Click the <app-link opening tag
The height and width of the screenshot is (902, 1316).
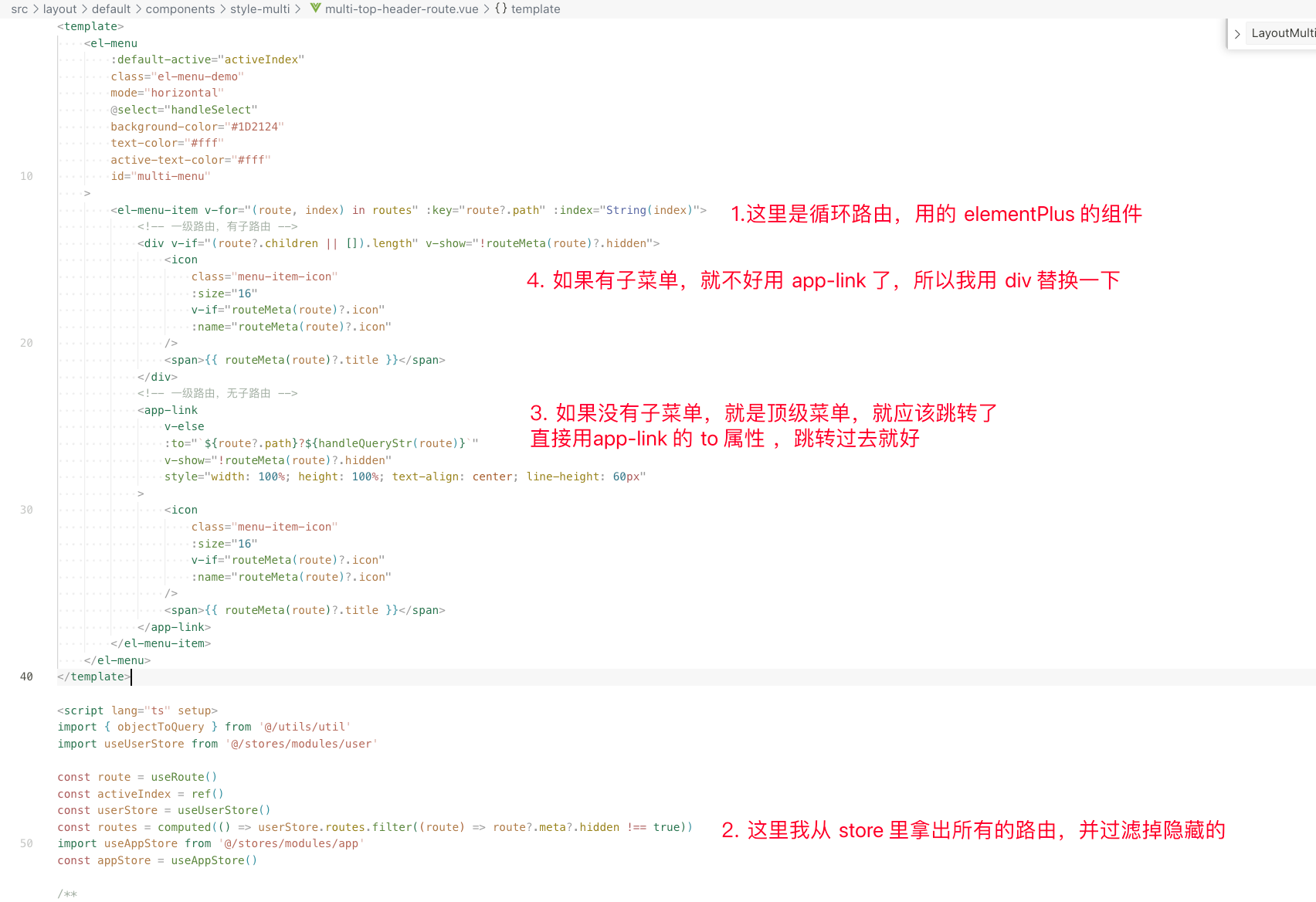pyautogui.click(x=168, y=410)
